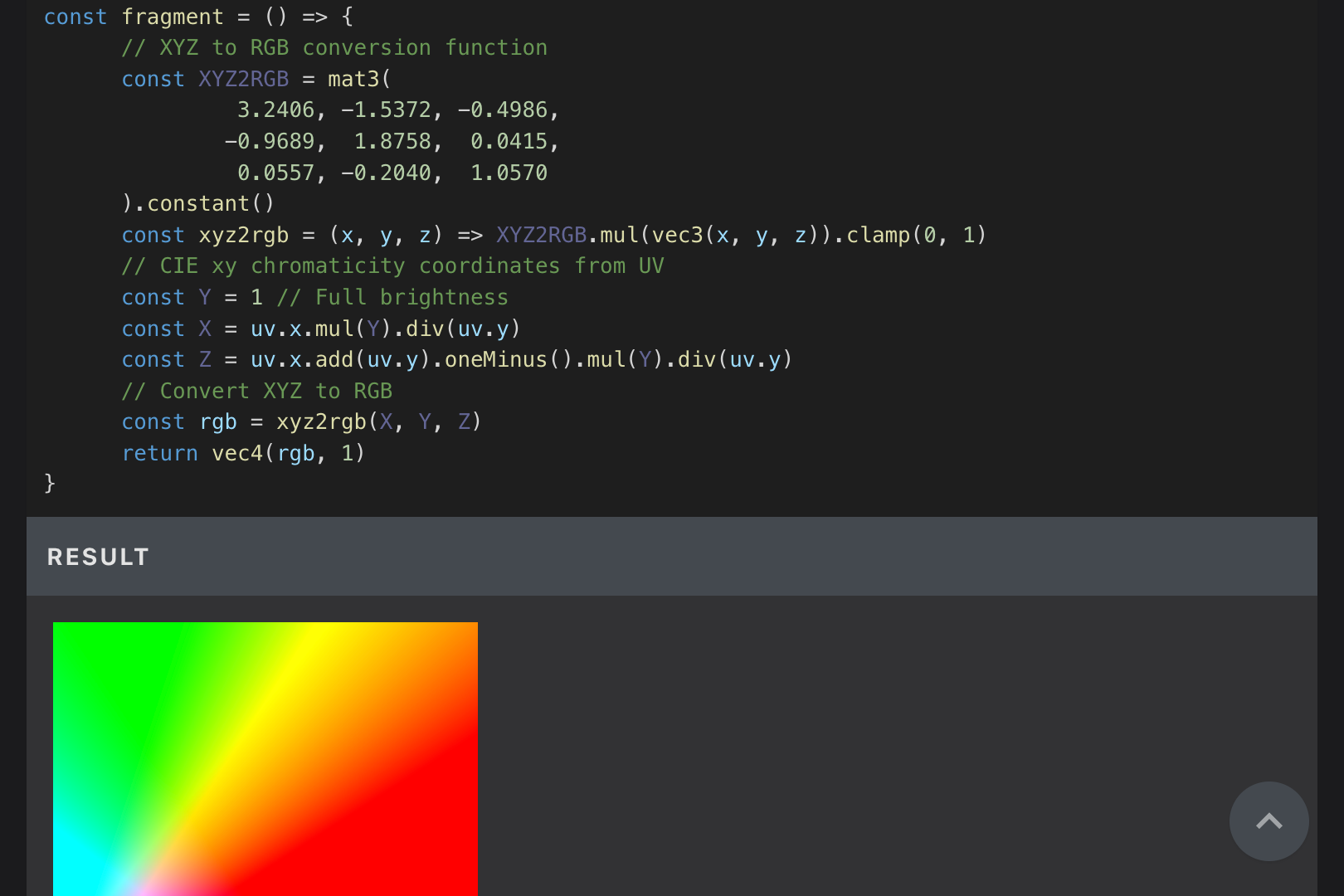Select the 'Convert XYZ to RGB' comment line
This screenshot has height=896, width=1344.
click(257, 390)
